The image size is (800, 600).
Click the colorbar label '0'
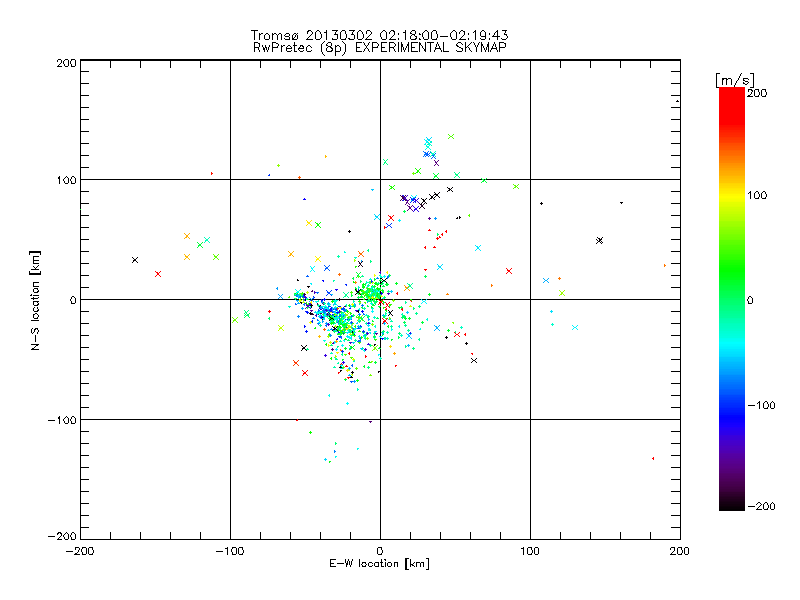point(750,301)
